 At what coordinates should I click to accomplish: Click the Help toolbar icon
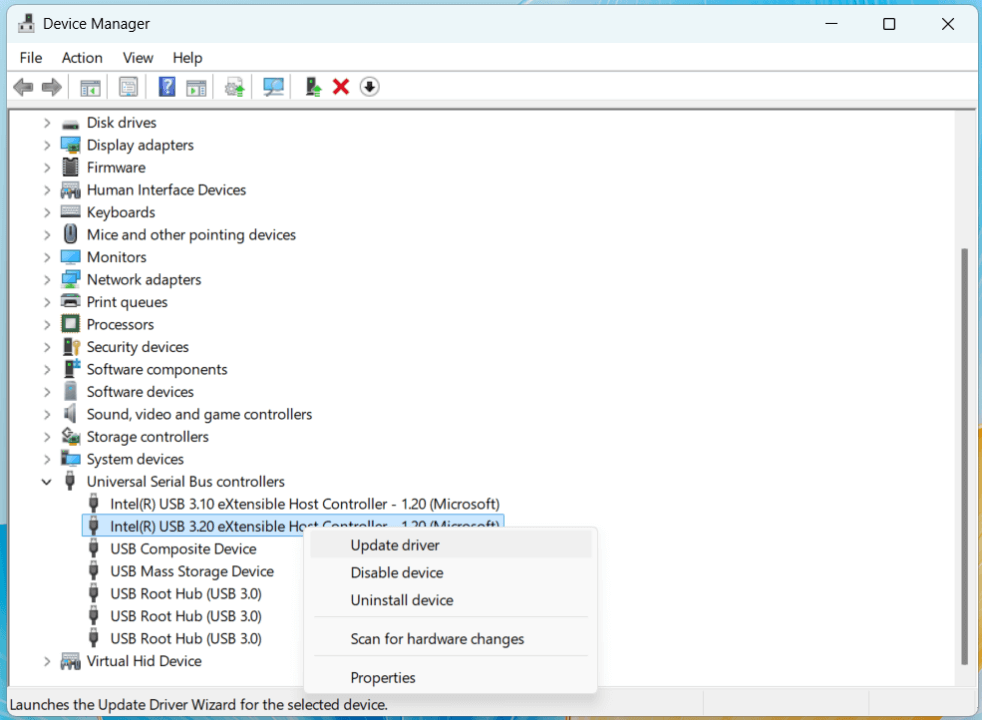166,87
